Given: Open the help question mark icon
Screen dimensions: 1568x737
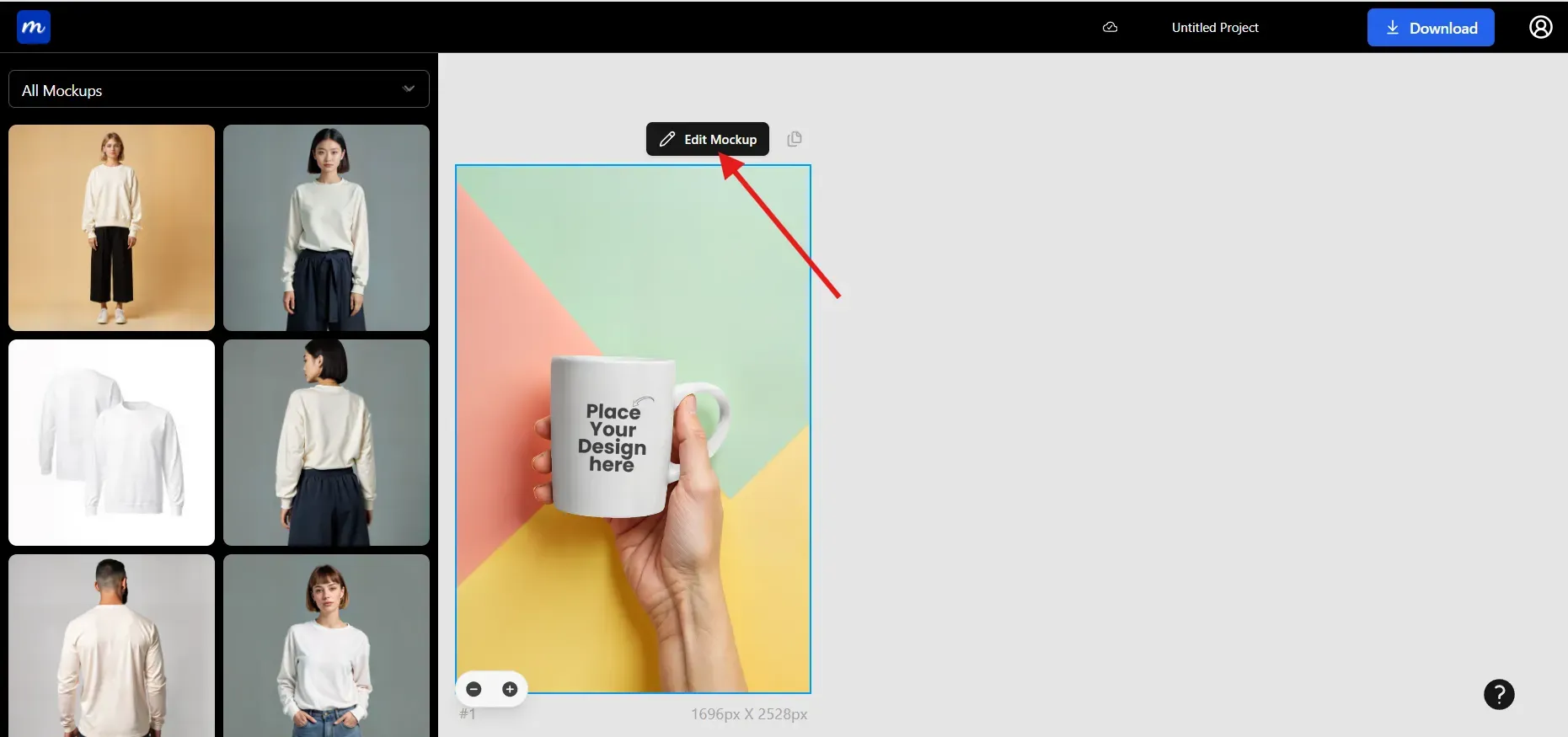Looking at the screenshot, I should point(1499,694).
